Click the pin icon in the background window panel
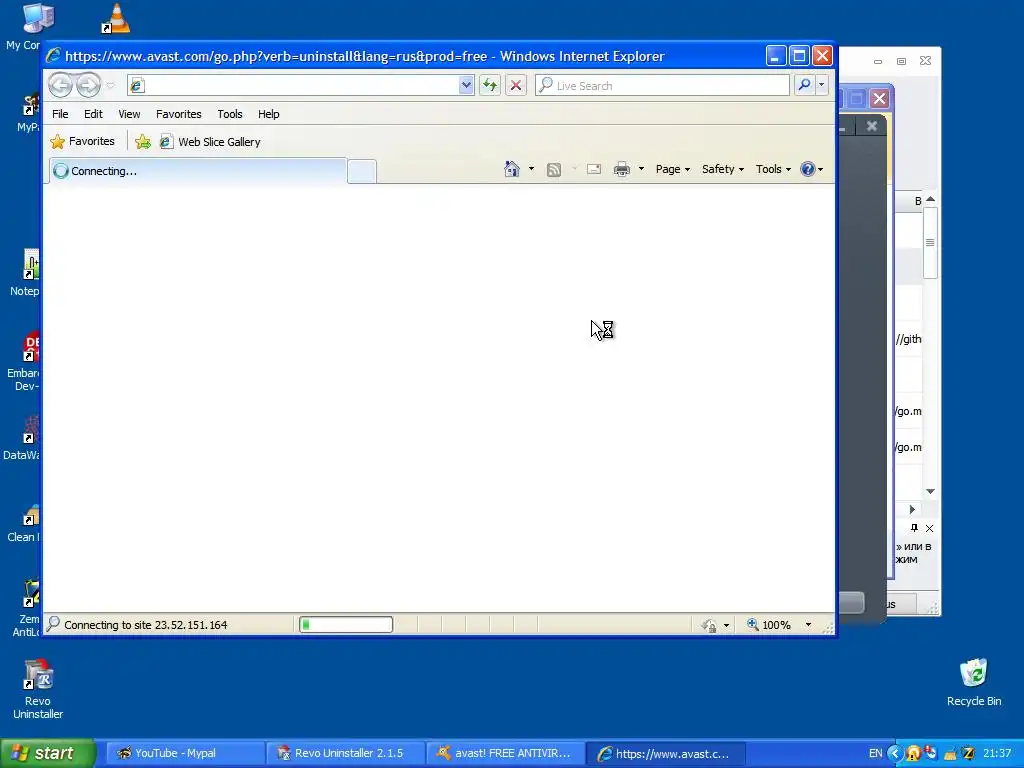Viewport: 1024px width, 768px height. (914, 528)
